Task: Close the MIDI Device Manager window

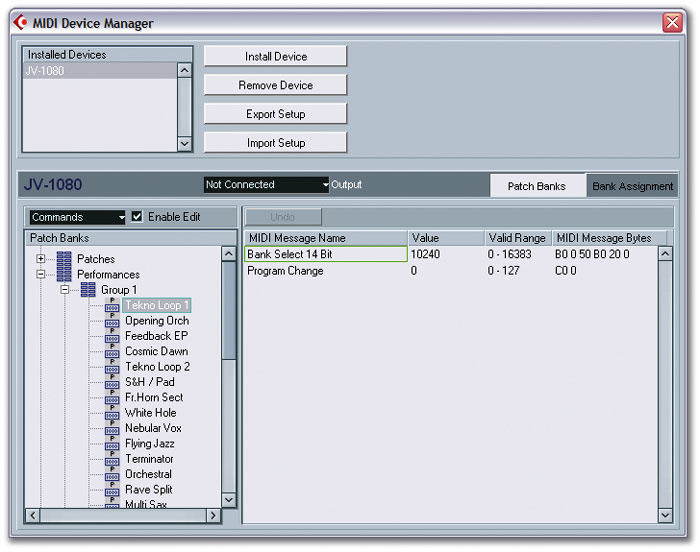Action: click(x=673, y=22)
